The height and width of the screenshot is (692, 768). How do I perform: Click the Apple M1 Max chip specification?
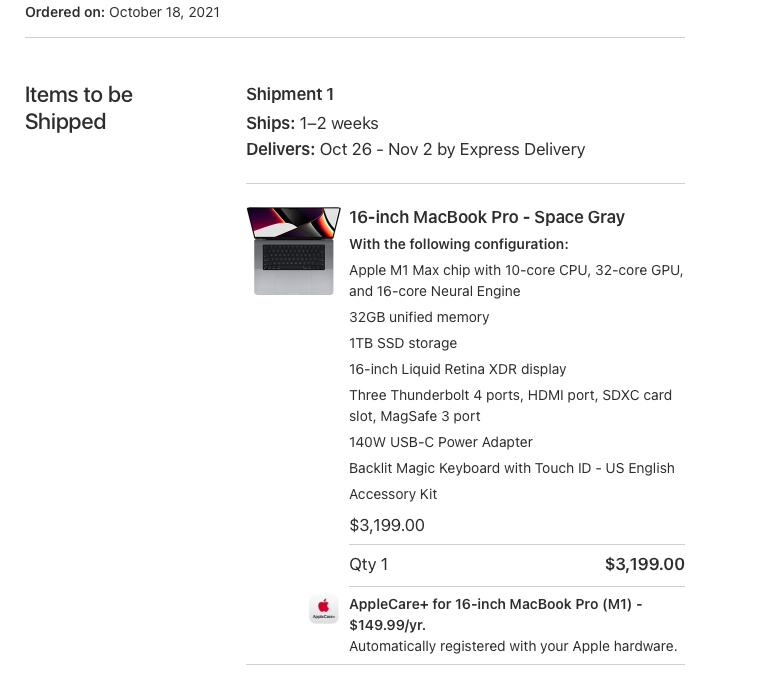(x=516, y=280)
